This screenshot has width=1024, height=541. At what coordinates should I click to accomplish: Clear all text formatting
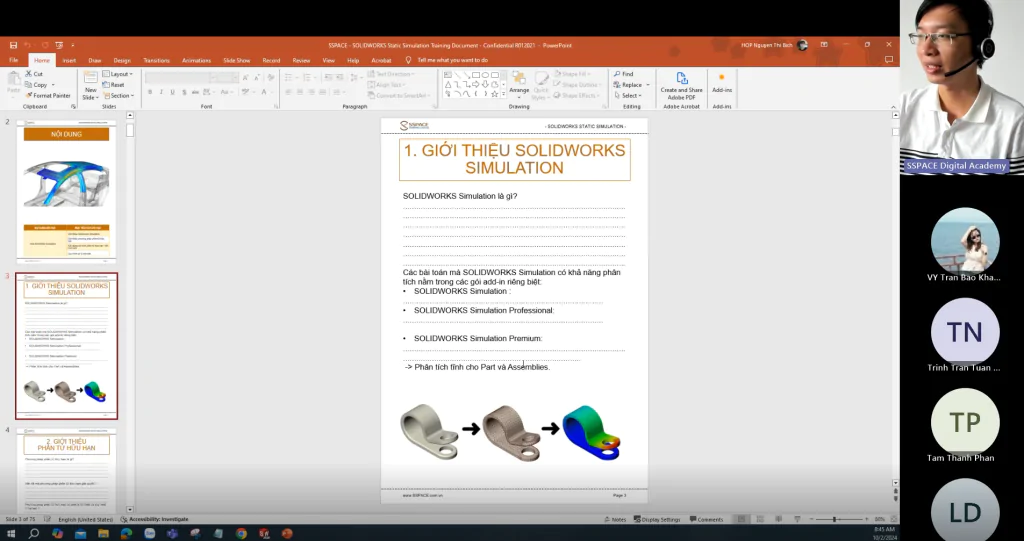tap(271, 77)
